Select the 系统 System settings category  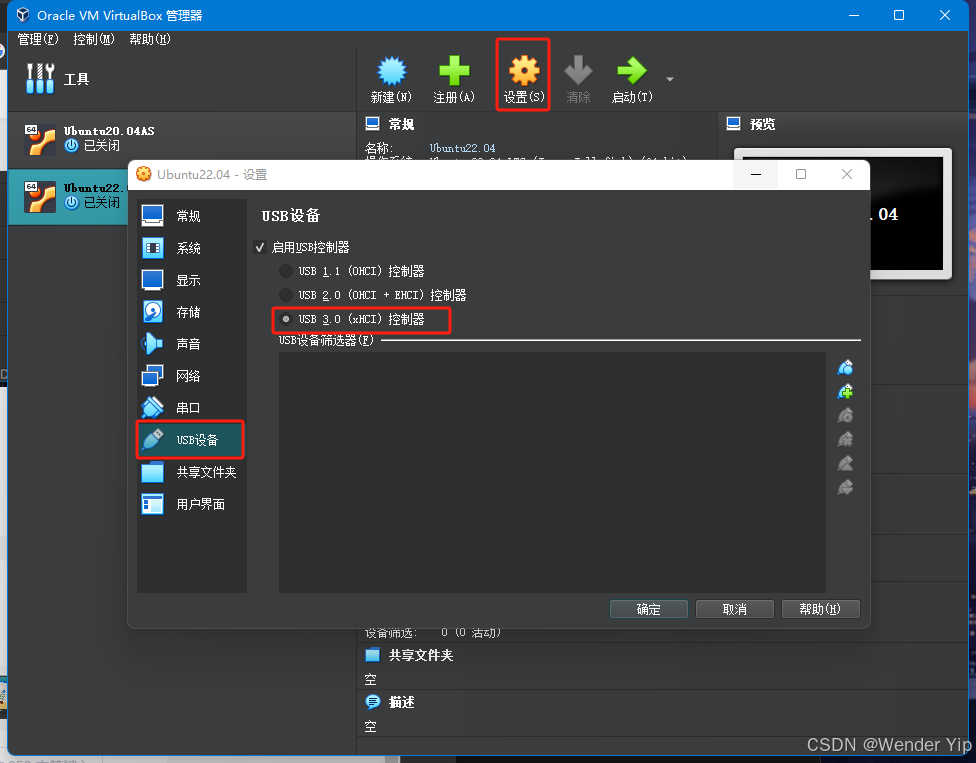pyautogui.click(x=191, y=248)
